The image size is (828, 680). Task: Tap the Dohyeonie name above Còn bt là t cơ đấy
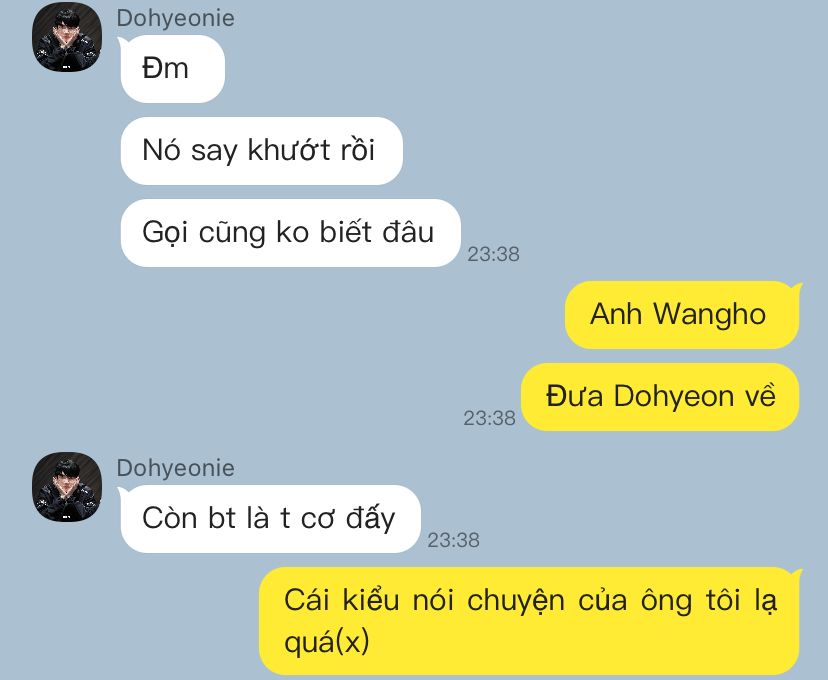[175, 468]
